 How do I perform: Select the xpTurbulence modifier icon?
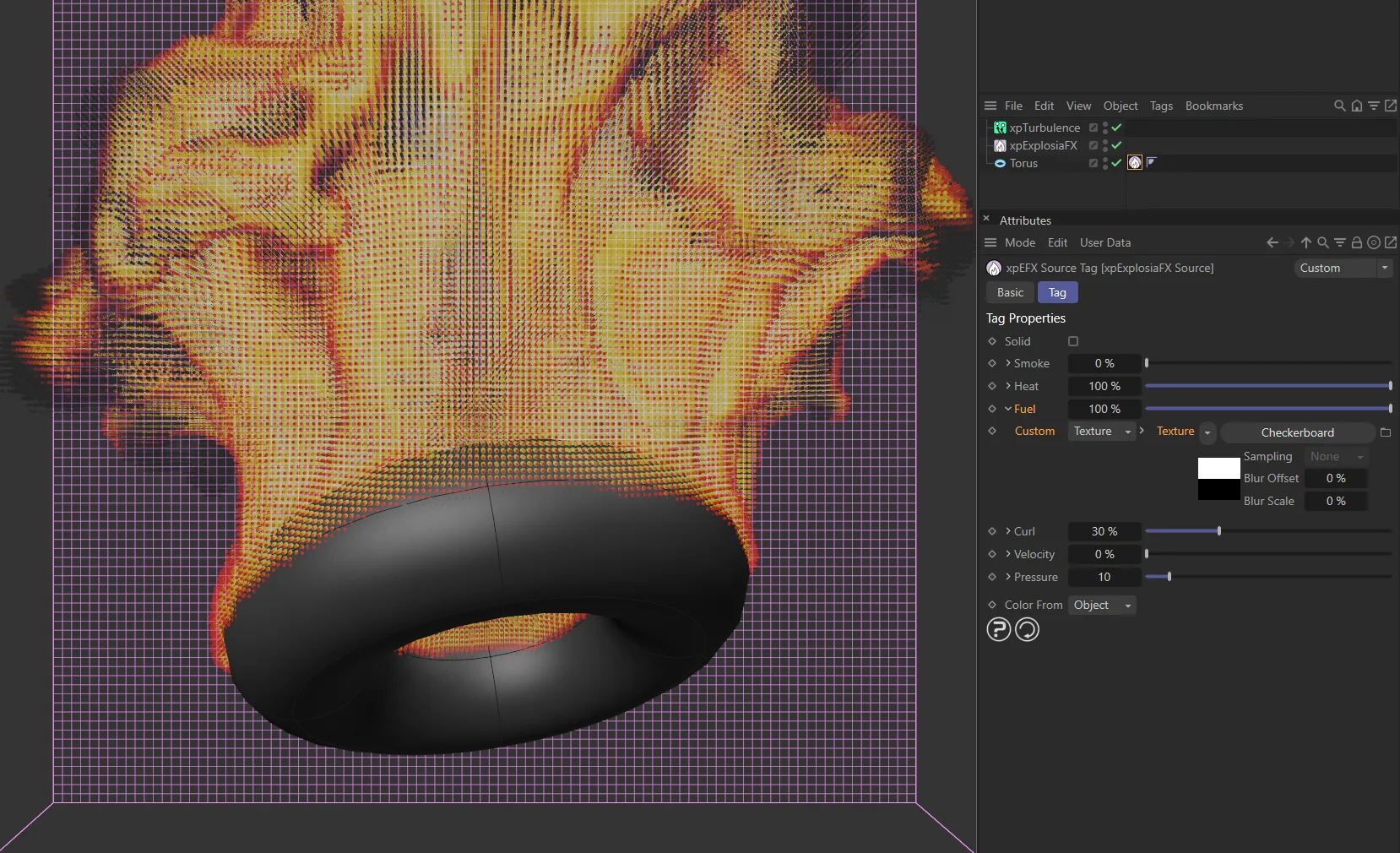pyautogui.click(x=999, y=128)
